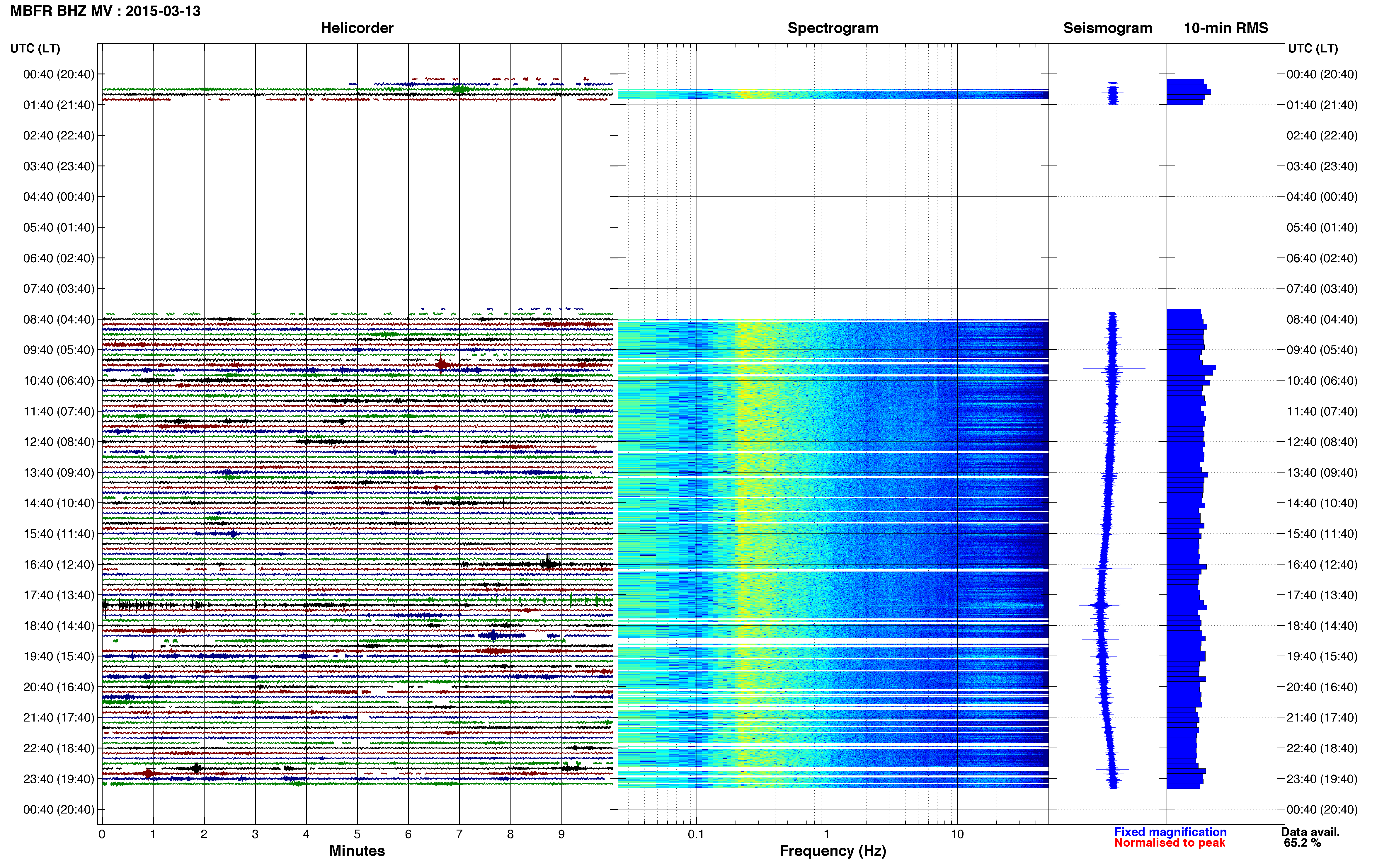Click the 'Frequency (Hz)' x-axis label
The width and height of the screenshot is (1389, 868).
tap(833, 851)
